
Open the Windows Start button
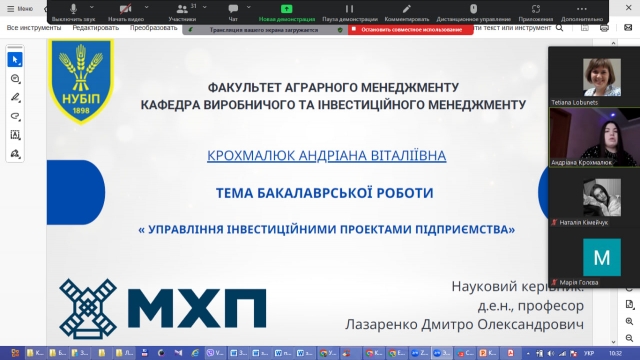pyautogui.click(x=15, y=353)
